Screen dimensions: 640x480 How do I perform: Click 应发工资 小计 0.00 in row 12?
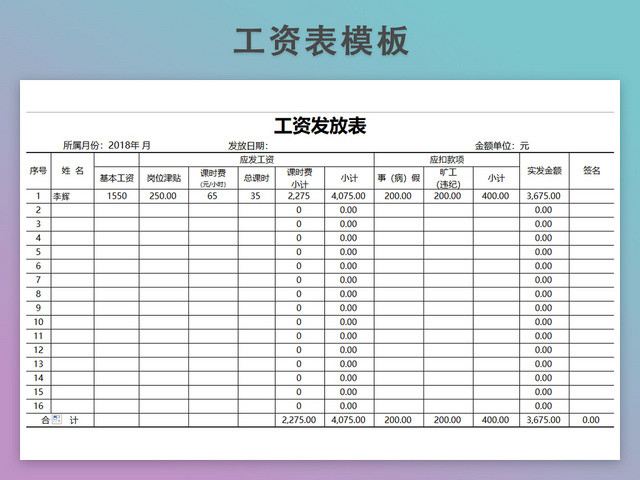[348, 350]
